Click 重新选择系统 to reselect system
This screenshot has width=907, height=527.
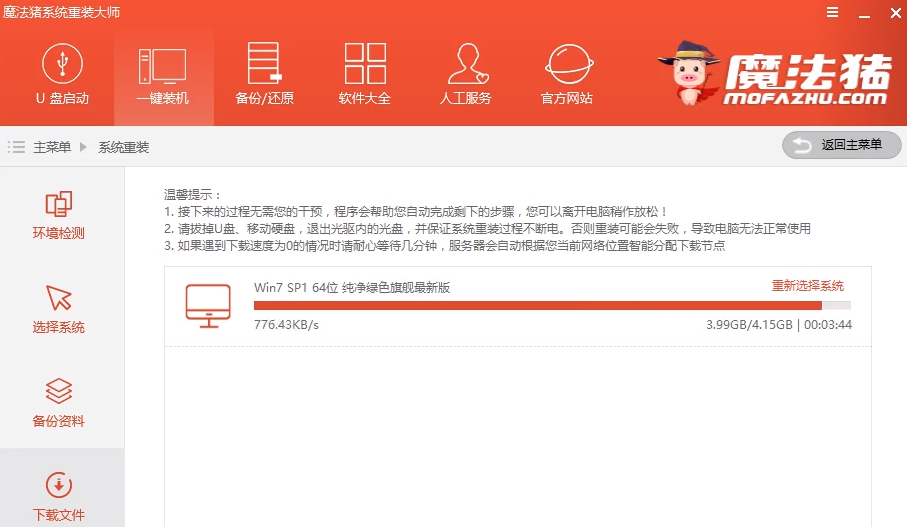point(808,286)
